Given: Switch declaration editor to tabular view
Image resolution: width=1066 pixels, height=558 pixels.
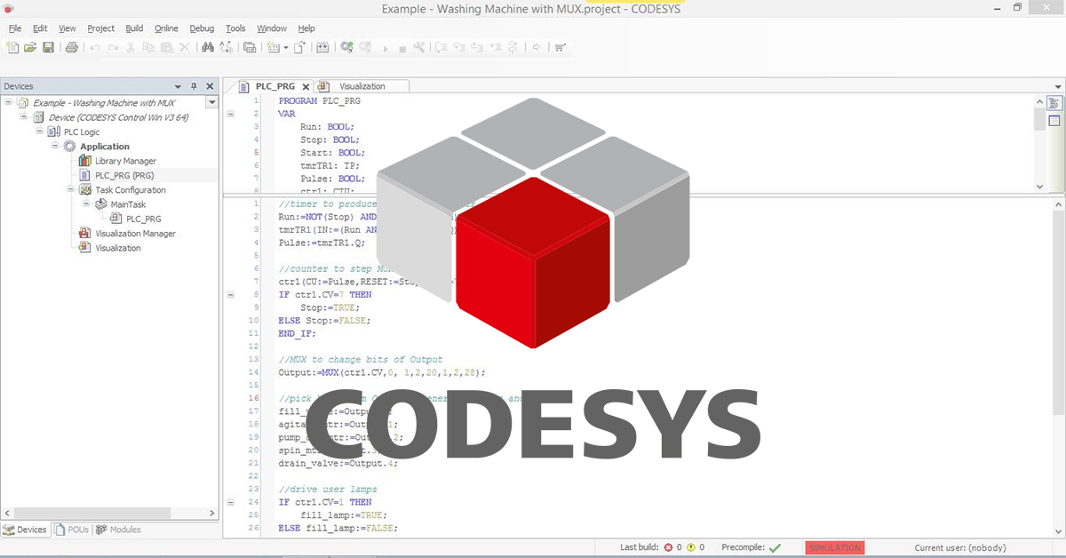Looking at the screenshot, I should pos(1053,121).
